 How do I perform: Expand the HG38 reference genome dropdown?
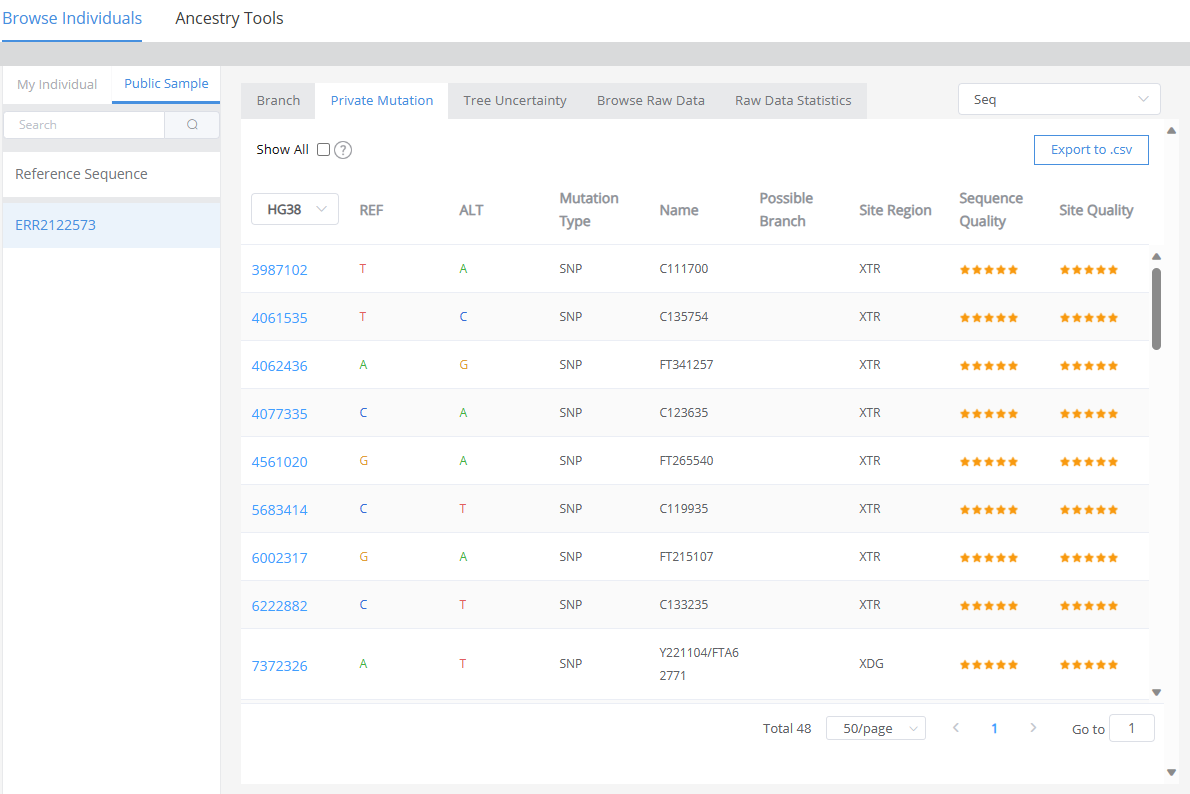point(295,209)
